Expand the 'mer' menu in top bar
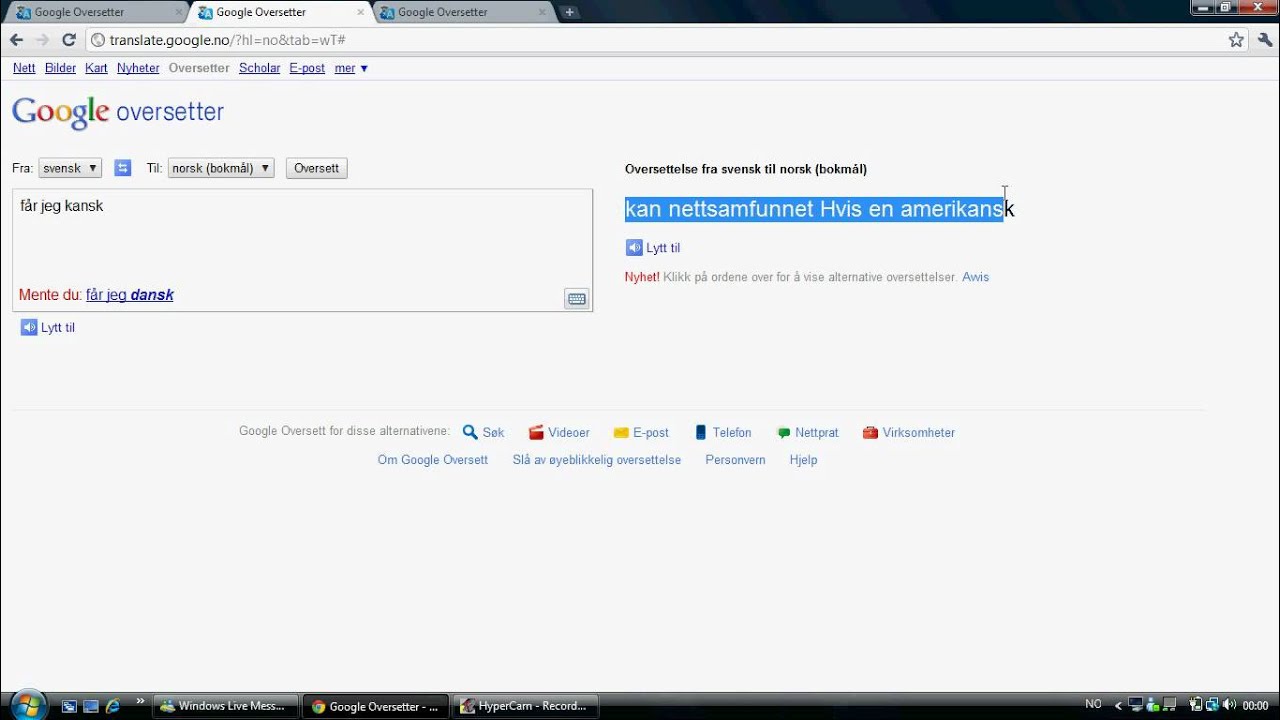Image resolution: width=1280 pixels, height=720 pixels. click(x=351, y=68)
